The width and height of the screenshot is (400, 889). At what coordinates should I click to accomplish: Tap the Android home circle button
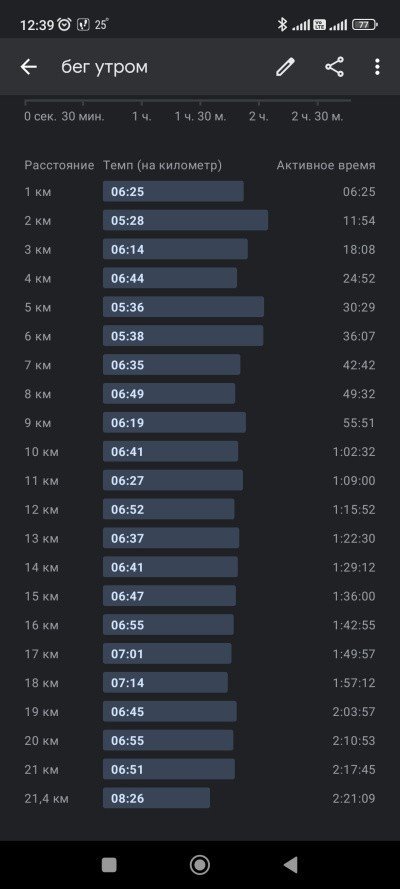199,865
